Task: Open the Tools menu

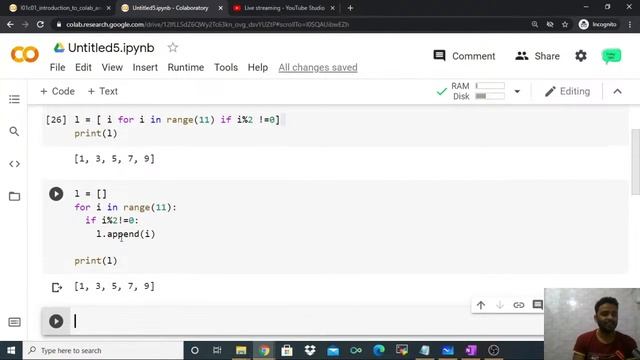Action: coord(226,67)
